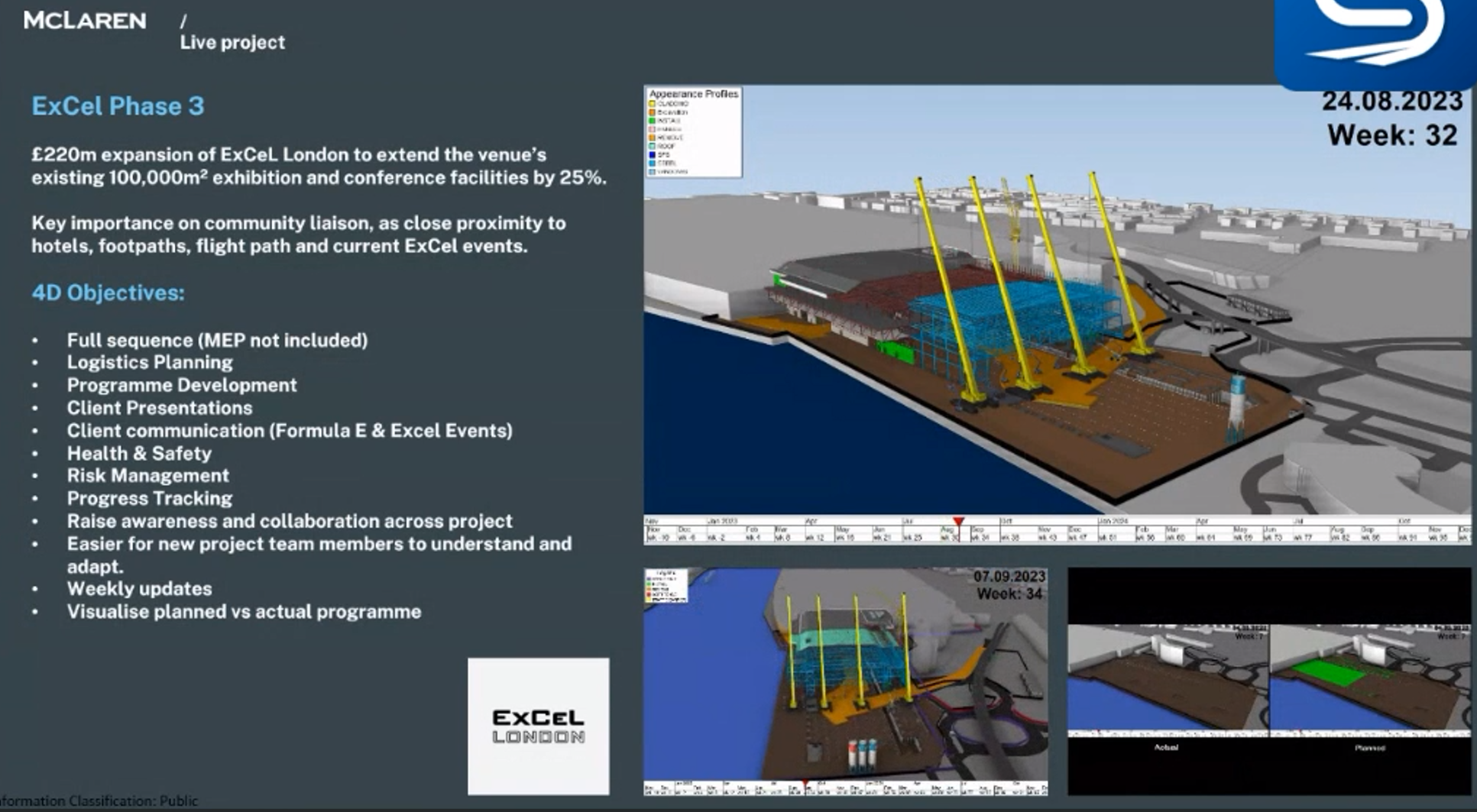The height and width of the screenshot is (812, 1477).
Task: Click 'Raise awareness and collaboration across project'
Action: pos(290,521)
